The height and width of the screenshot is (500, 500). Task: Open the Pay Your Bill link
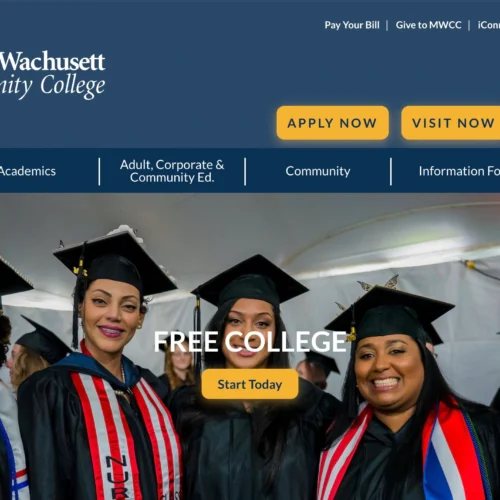tap(352, 25)
